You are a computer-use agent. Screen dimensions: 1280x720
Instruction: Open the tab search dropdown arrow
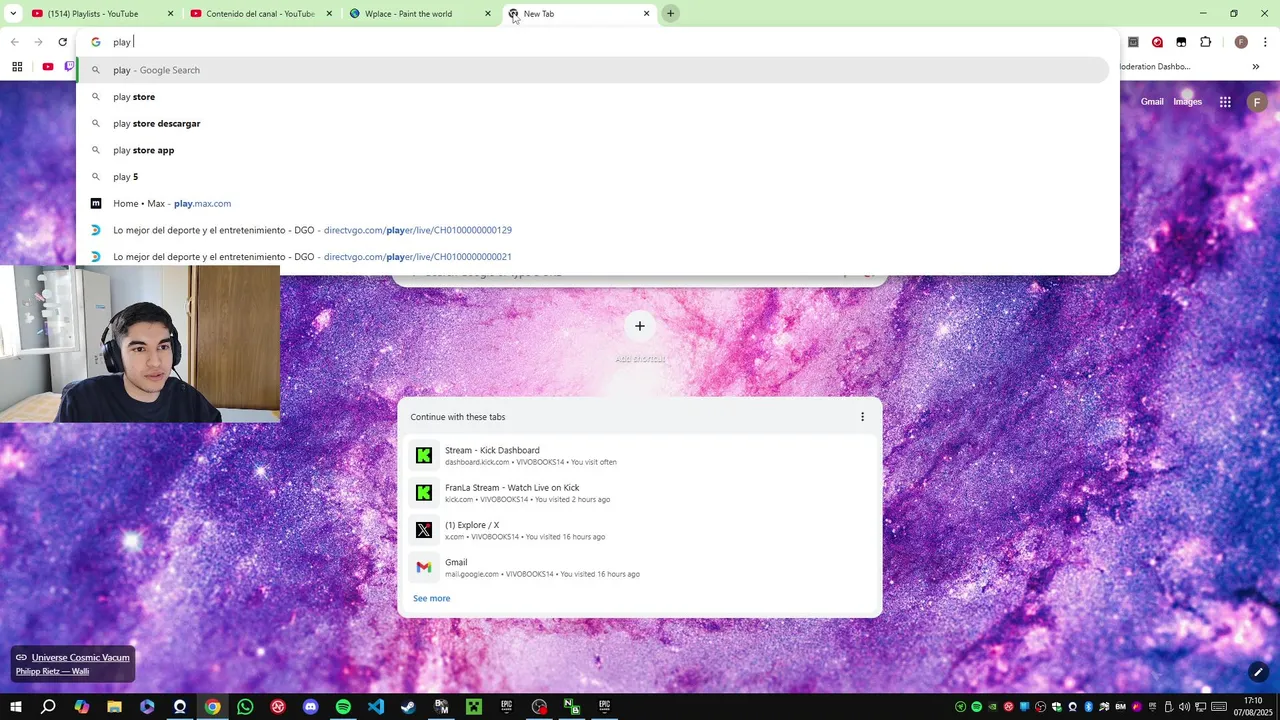click(x=13, y=13)
